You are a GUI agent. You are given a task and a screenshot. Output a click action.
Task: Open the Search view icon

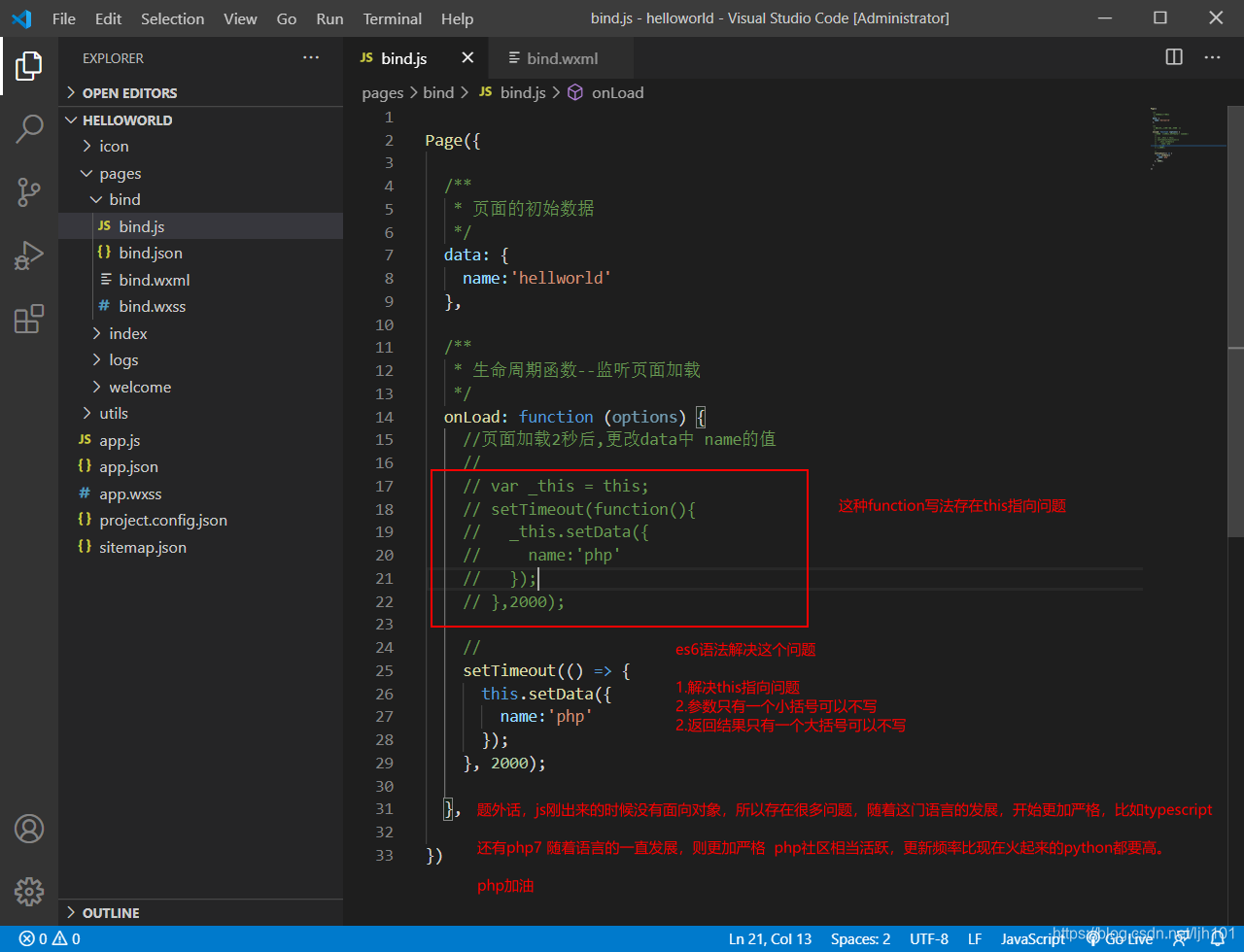pyautogui.click(x=29, y=128)
